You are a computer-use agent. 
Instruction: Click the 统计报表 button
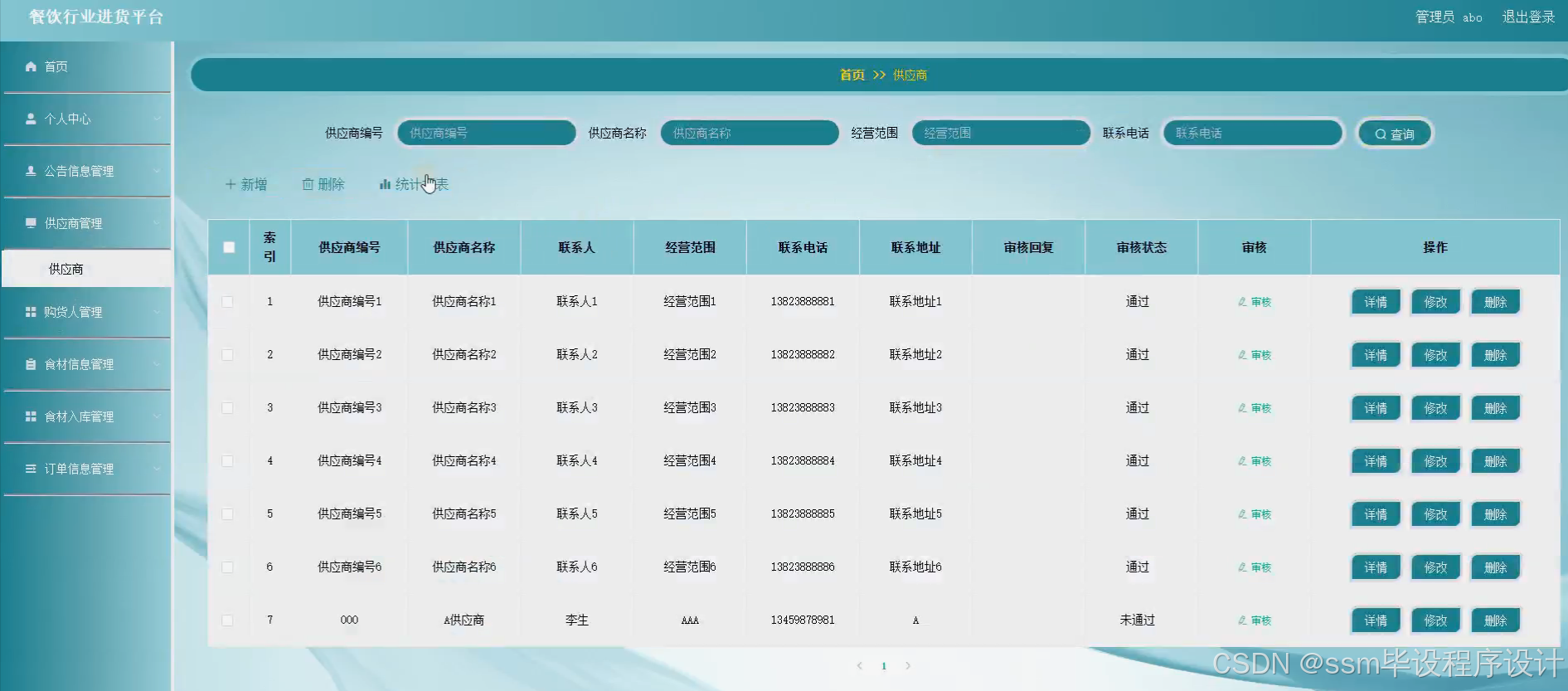[x=414, y=184]
